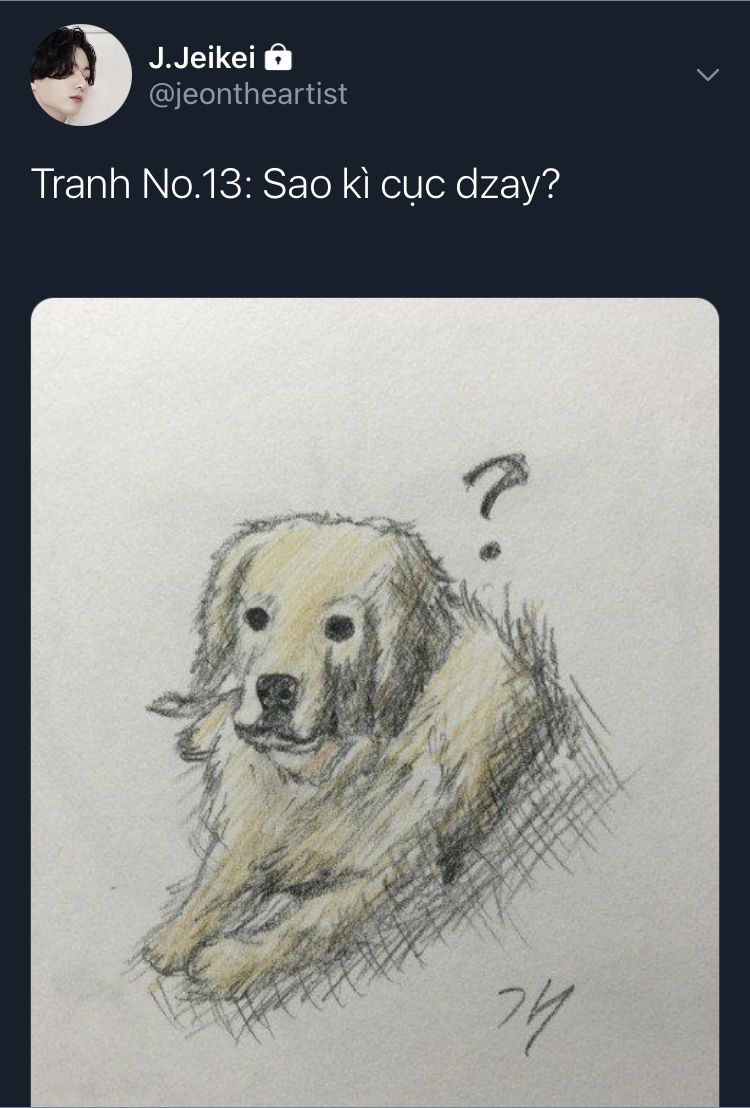Tap the dog's black nose in the sketch
This screenshot has width=750, height=1108.
pos(276,692)
